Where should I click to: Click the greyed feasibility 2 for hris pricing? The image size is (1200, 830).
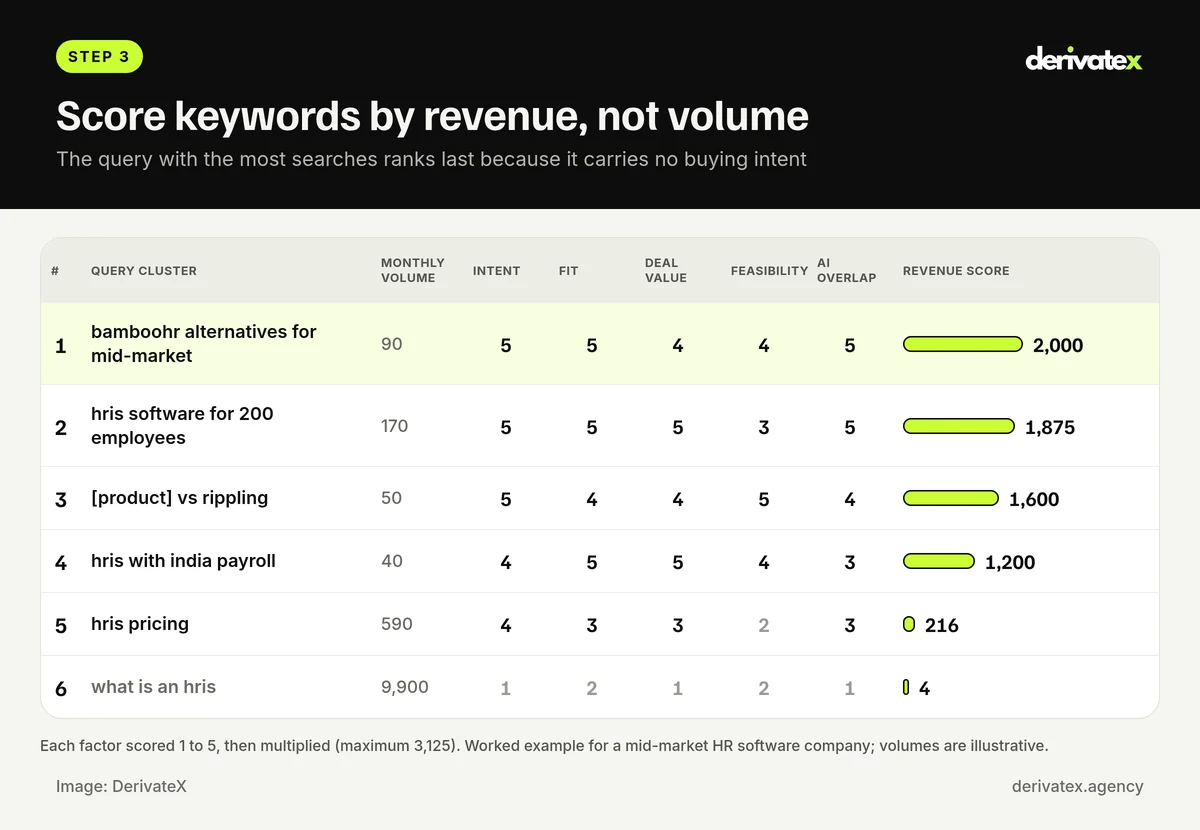[764, 625]
